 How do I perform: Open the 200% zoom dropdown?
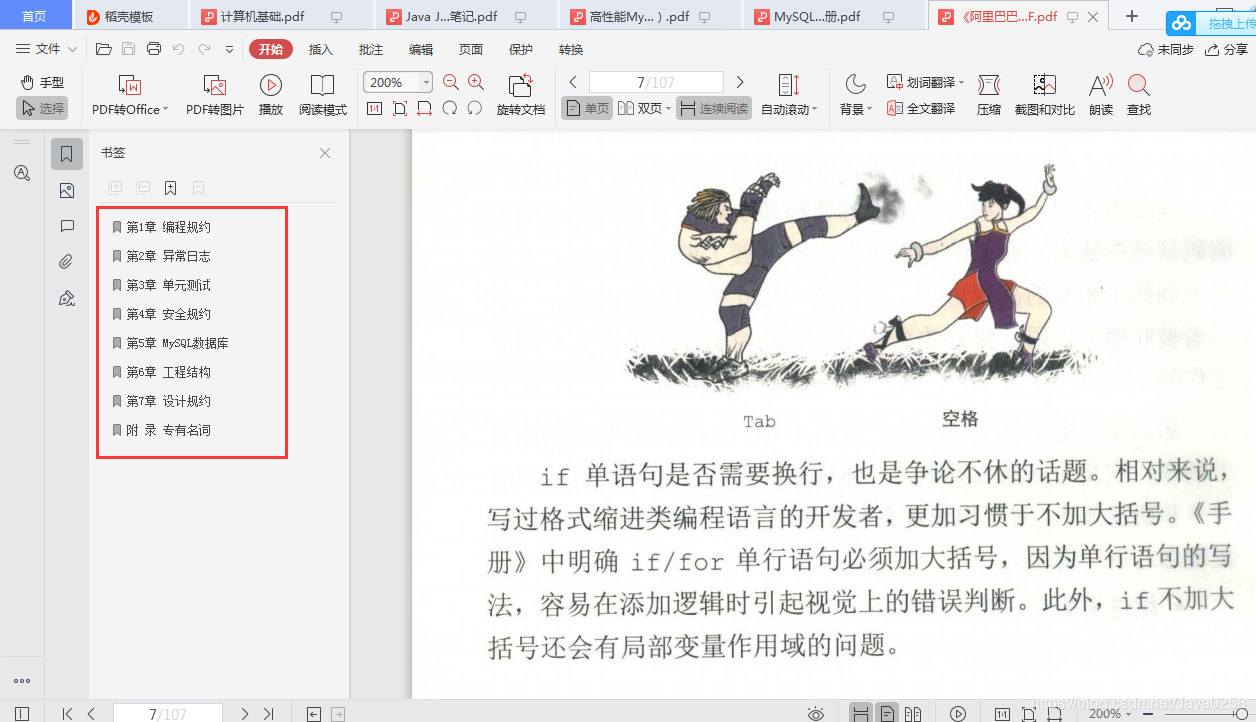pos(427,83)
